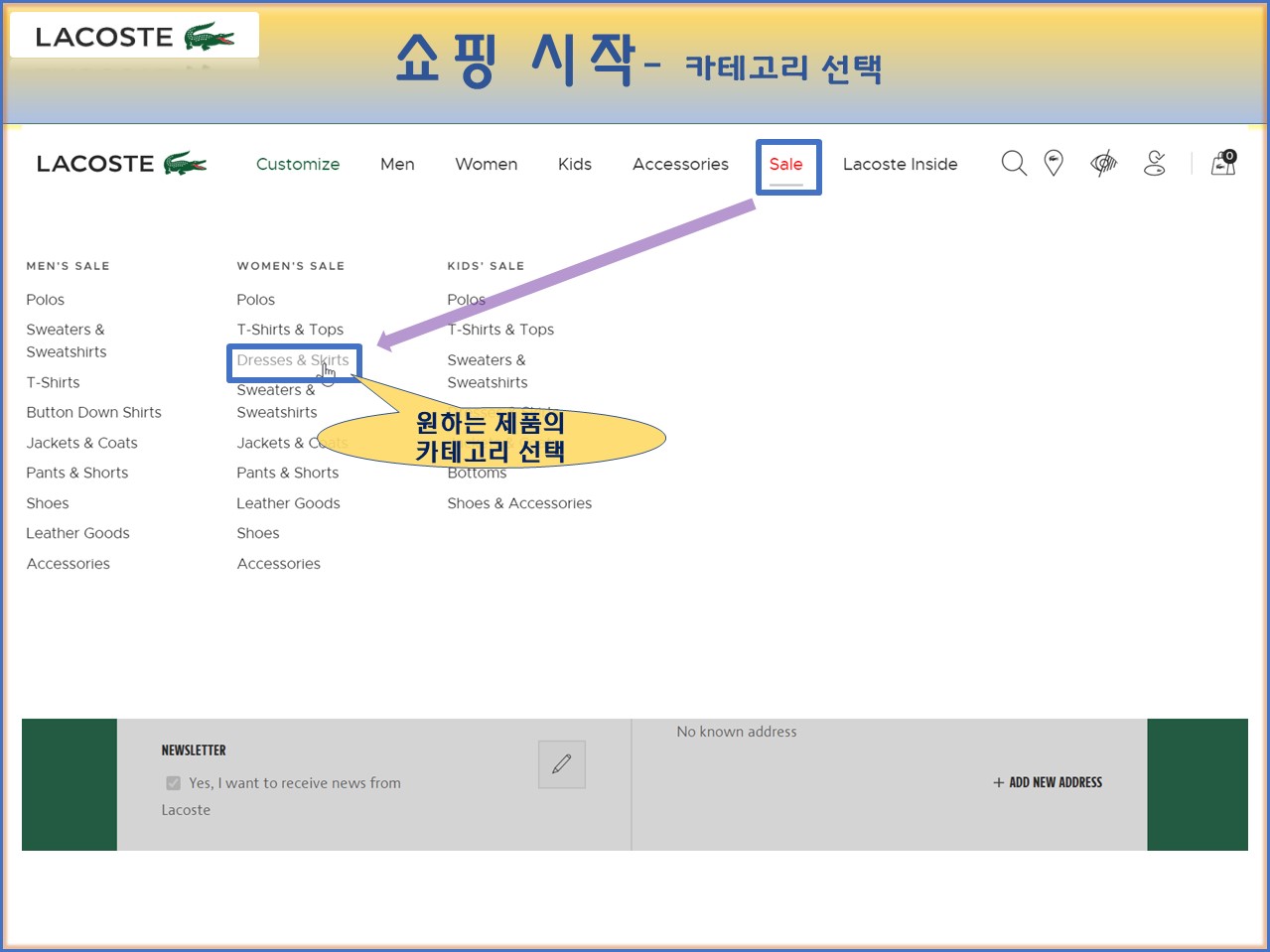Open the store locator pin icon

coord(1054,163)
